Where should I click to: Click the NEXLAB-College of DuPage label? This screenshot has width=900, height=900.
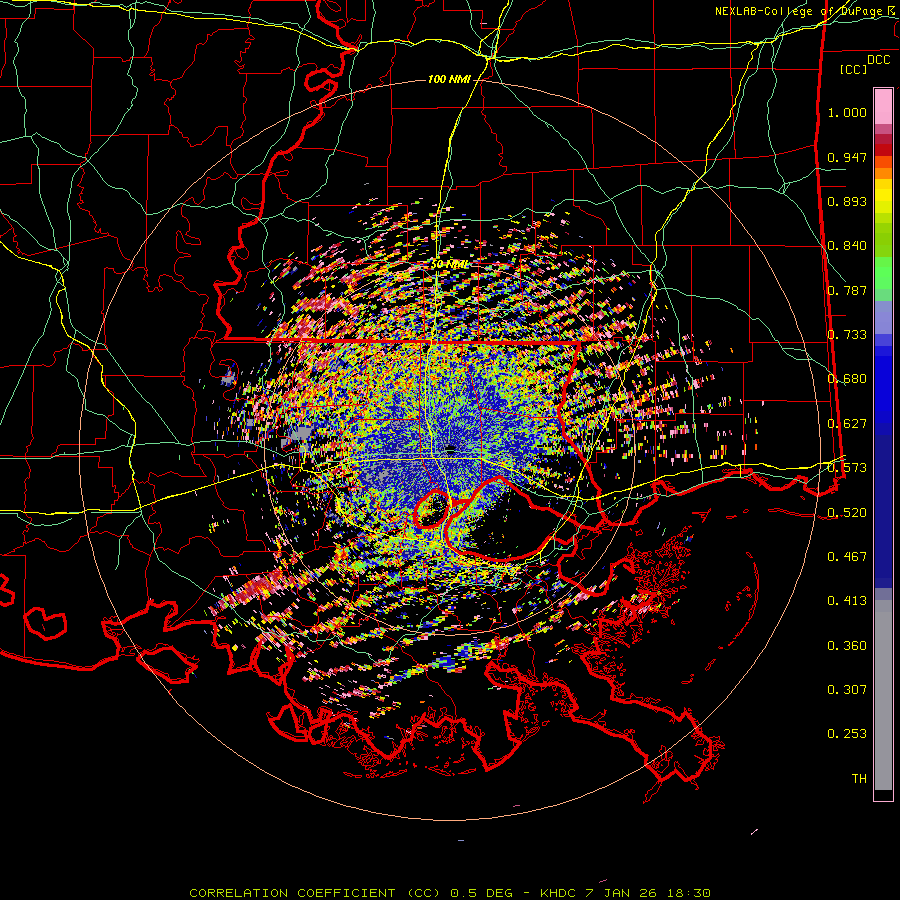[x=798, y=11]
